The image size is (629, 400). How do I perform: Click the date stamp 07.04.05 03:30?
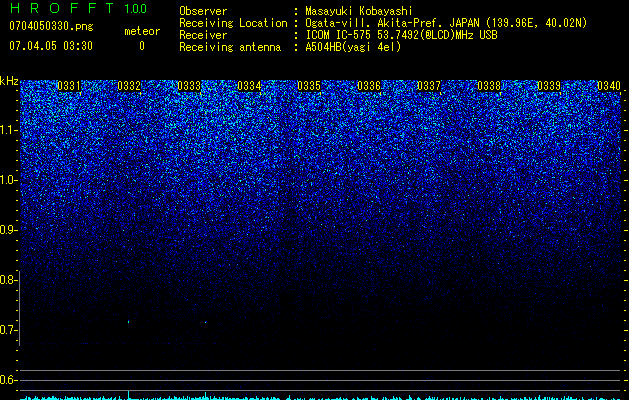(x=51, y=46)
